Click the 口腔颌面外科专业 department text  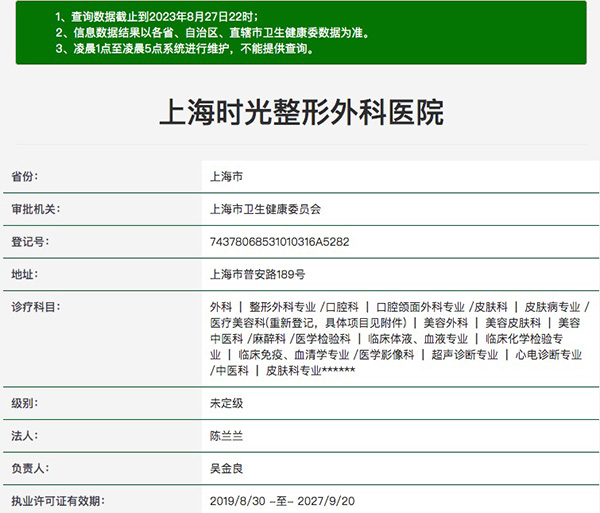421,307
